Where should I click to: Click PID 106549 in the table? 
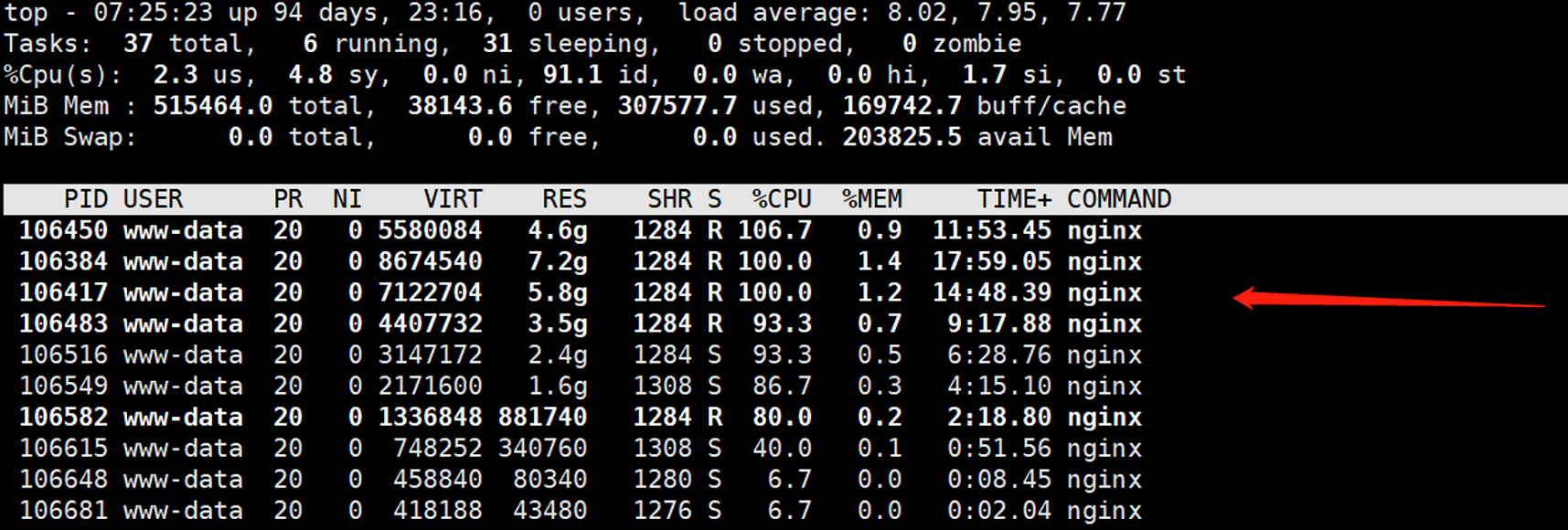point(63,386)
